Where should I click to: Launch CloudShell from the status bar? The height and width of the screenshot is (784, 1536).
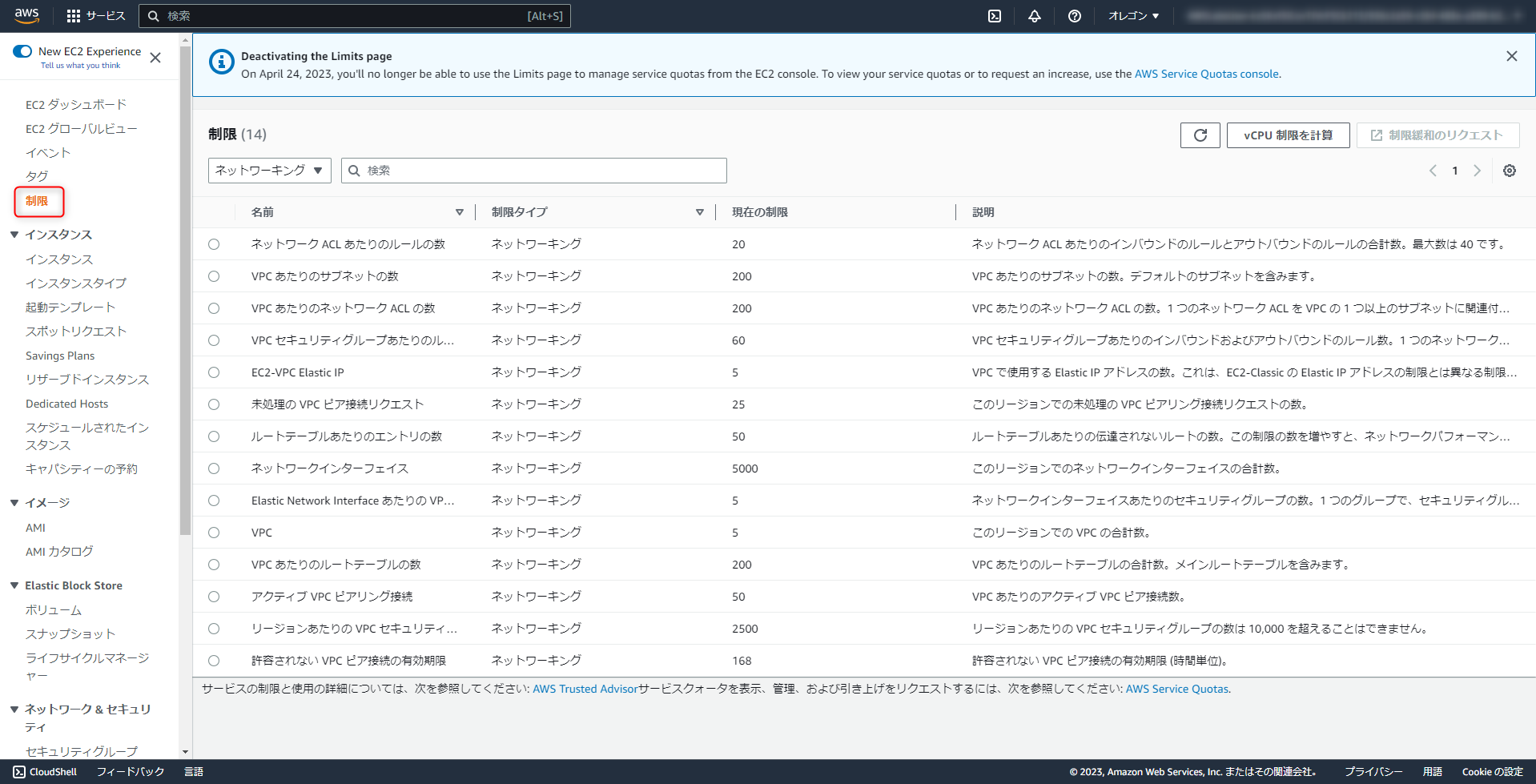pyautogui.click(x=44, y=771)
